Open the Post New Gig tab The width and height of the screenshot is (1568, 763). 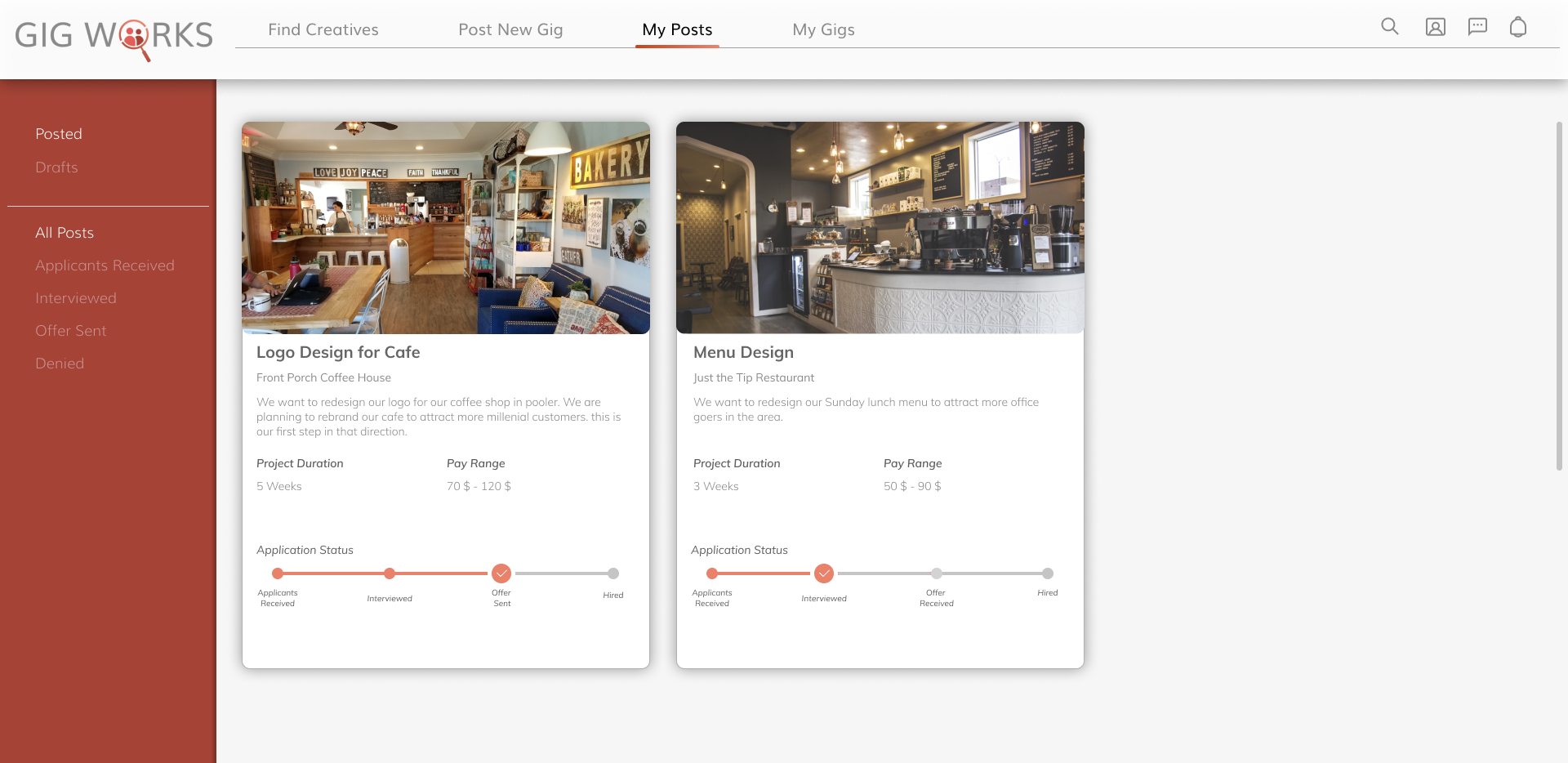[510, 29]
